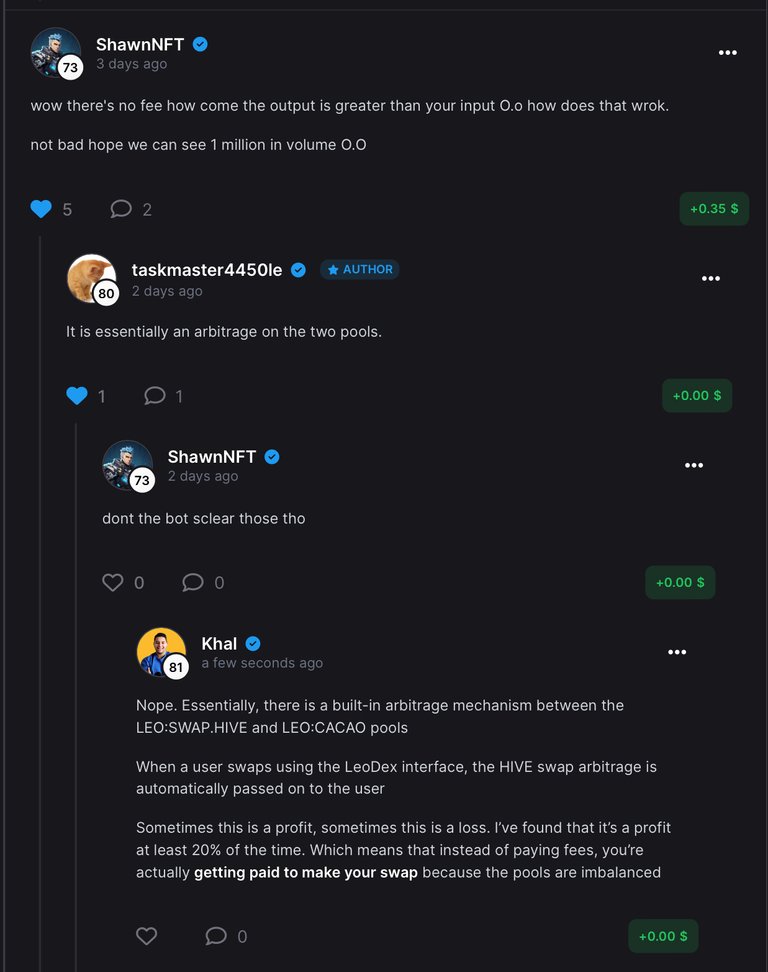Open three-dot menu on taskmaster4450le's comment
Viewport: 768px width, 972px height.
[x=711, y=279]
